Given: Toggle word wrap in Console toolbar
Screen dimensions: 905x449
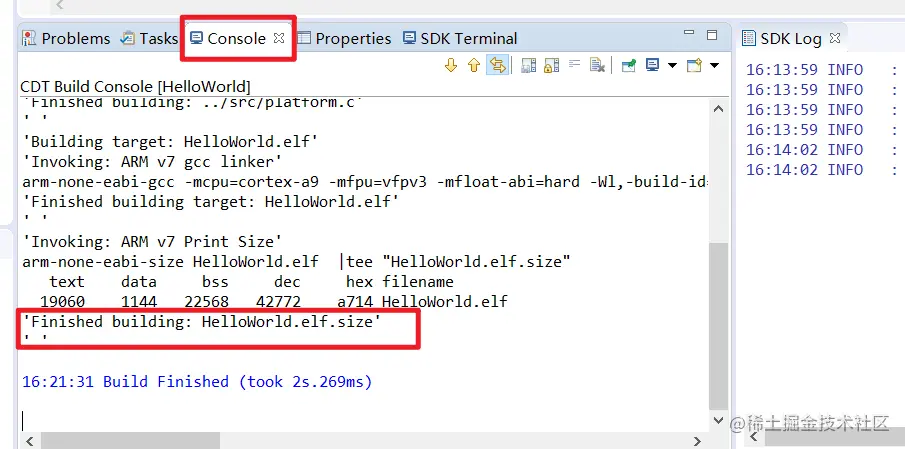Looking at the screenshot, I should [574, 63].
